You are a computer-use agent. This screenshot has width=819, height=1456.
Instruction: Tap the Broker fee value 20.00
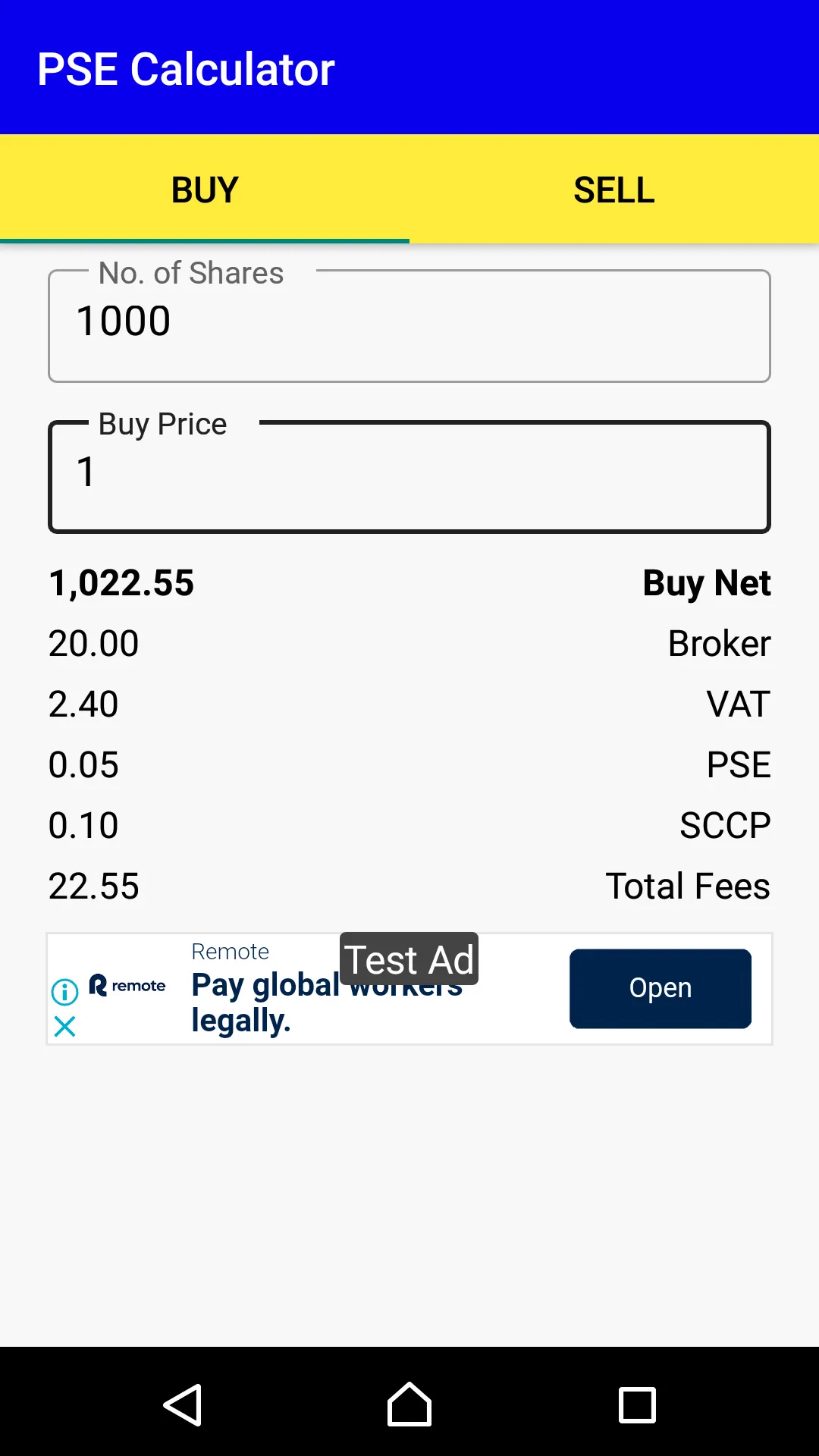pyautogui.click(x=94, y=644)
